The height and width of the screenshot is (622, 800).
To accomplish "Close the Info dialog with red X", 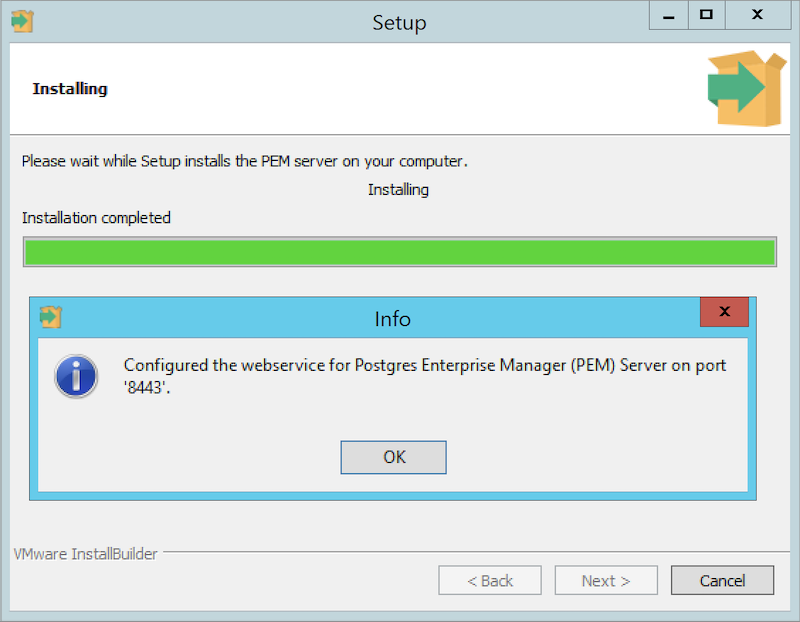I will click(724, 312).
